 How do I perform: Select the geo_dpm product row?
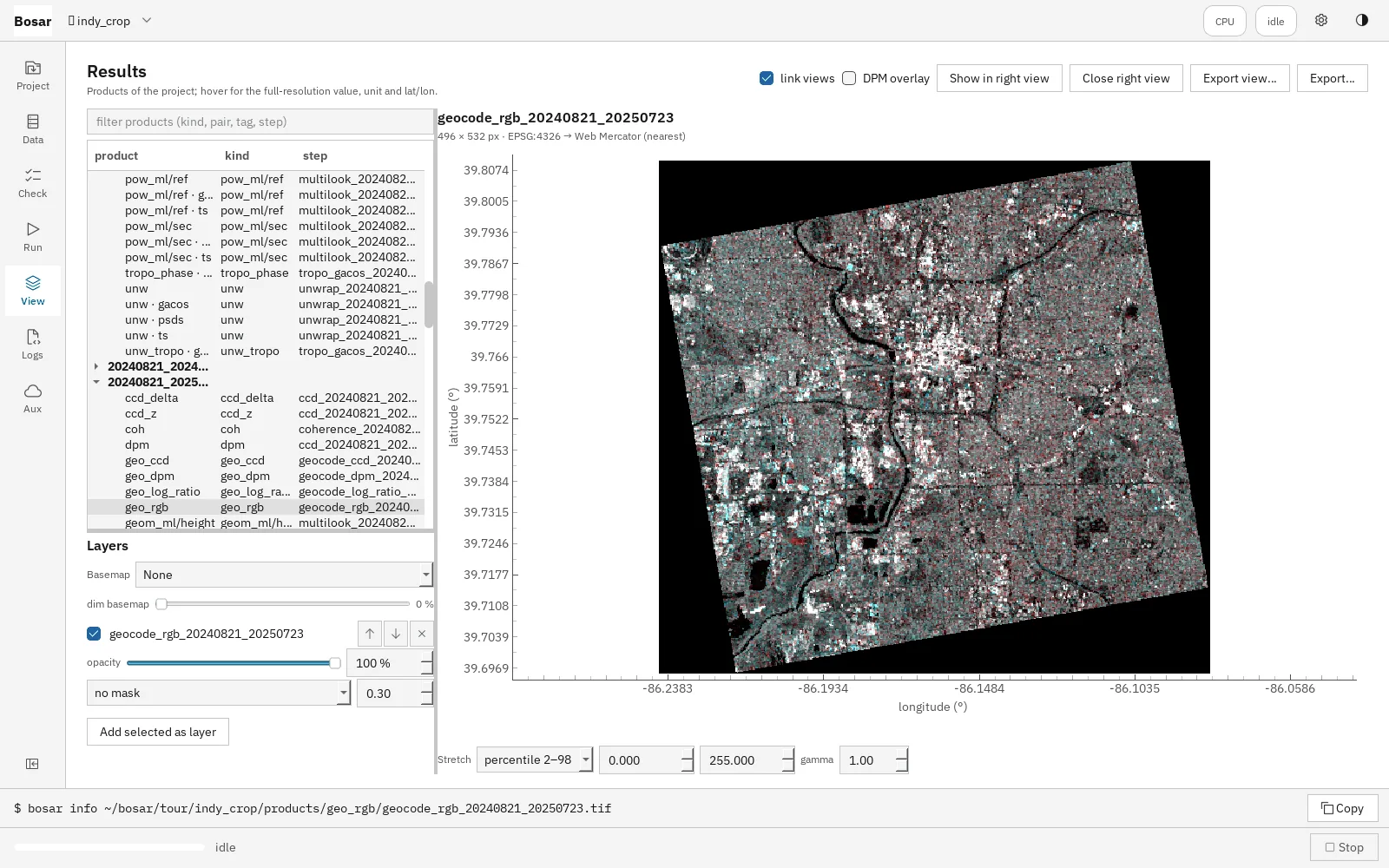[x=256, y=476]
